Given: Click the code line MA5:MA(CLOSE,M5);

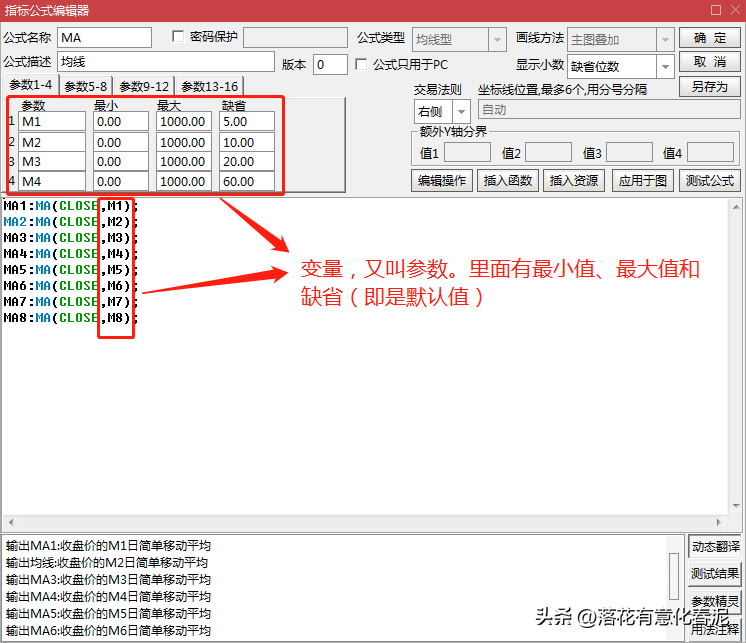Looking at the screenshot, I should click(70, 270).
